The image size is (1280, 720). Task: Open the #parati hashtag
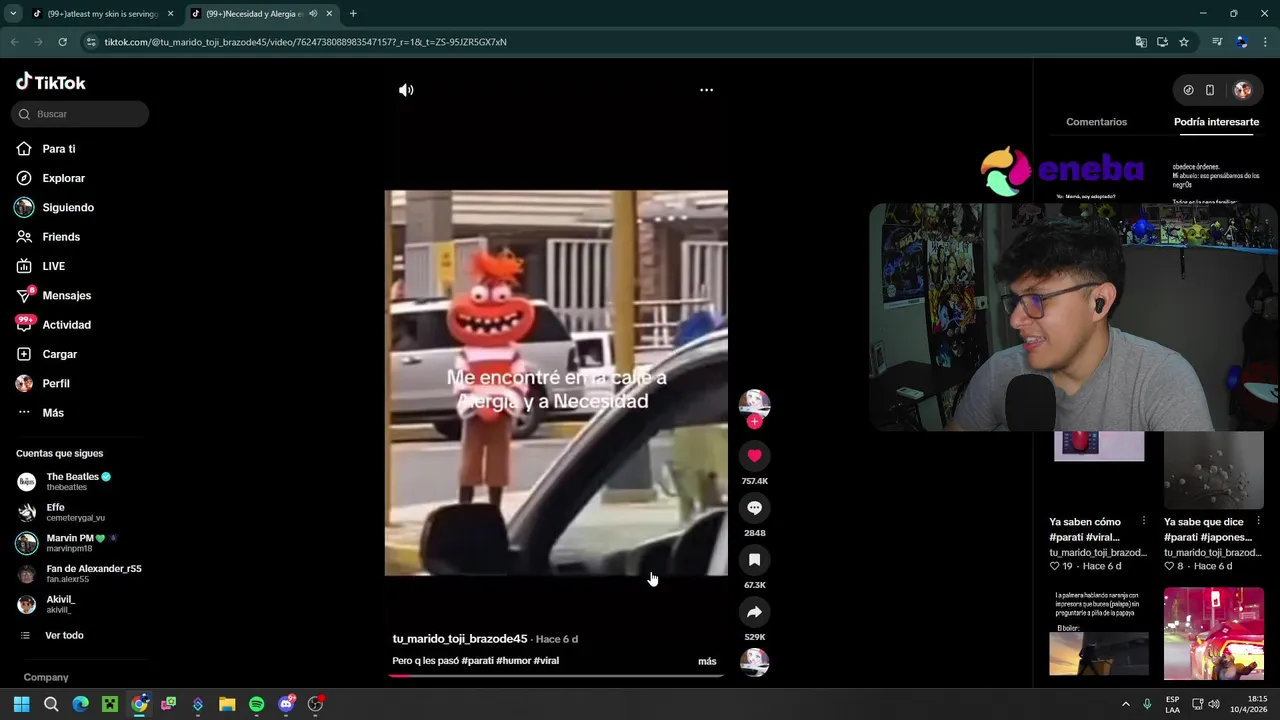[x=477, y=661]
